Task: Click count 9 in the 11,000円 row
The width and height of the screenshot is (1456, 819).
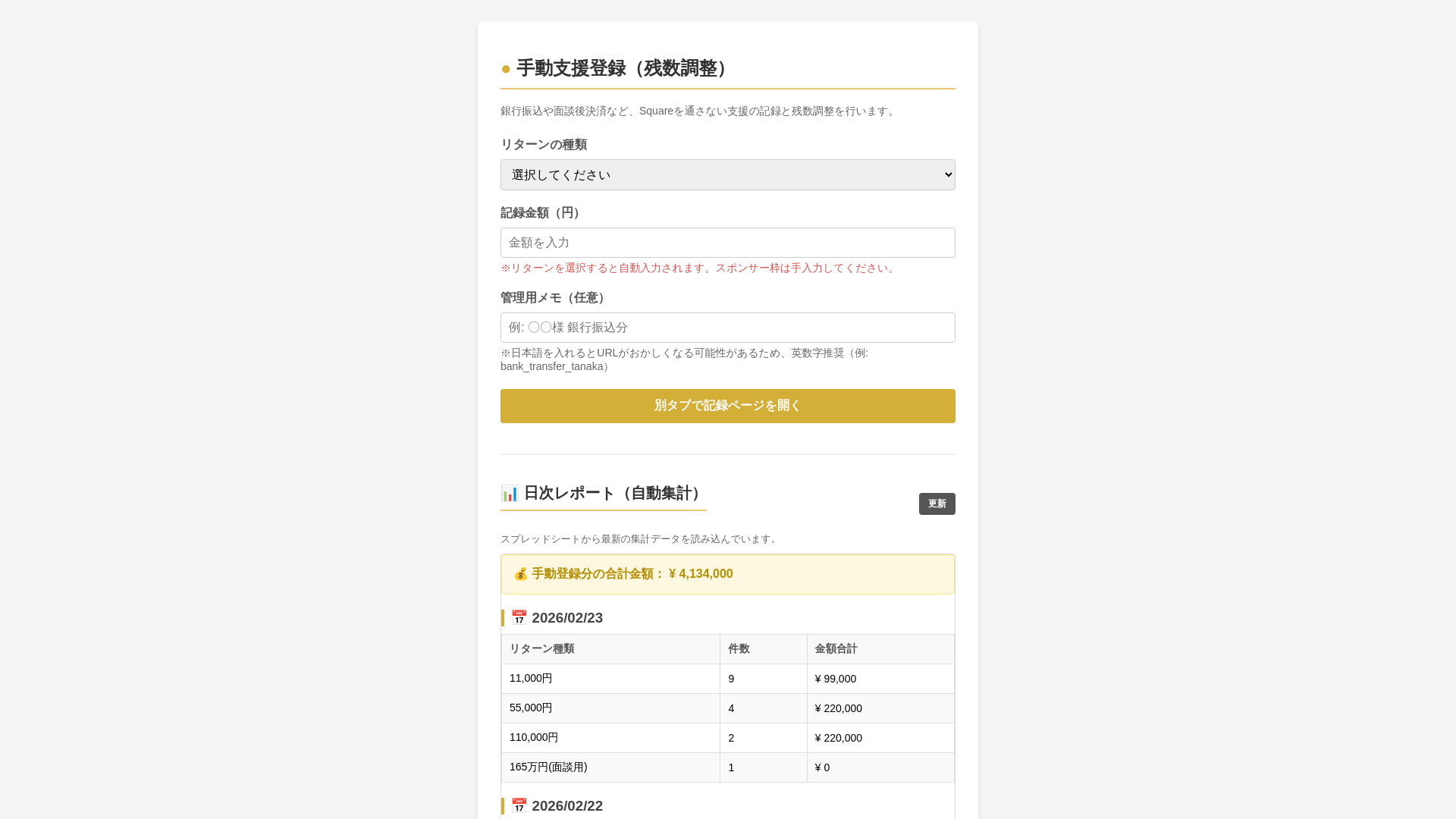Action: coord(764,679)
